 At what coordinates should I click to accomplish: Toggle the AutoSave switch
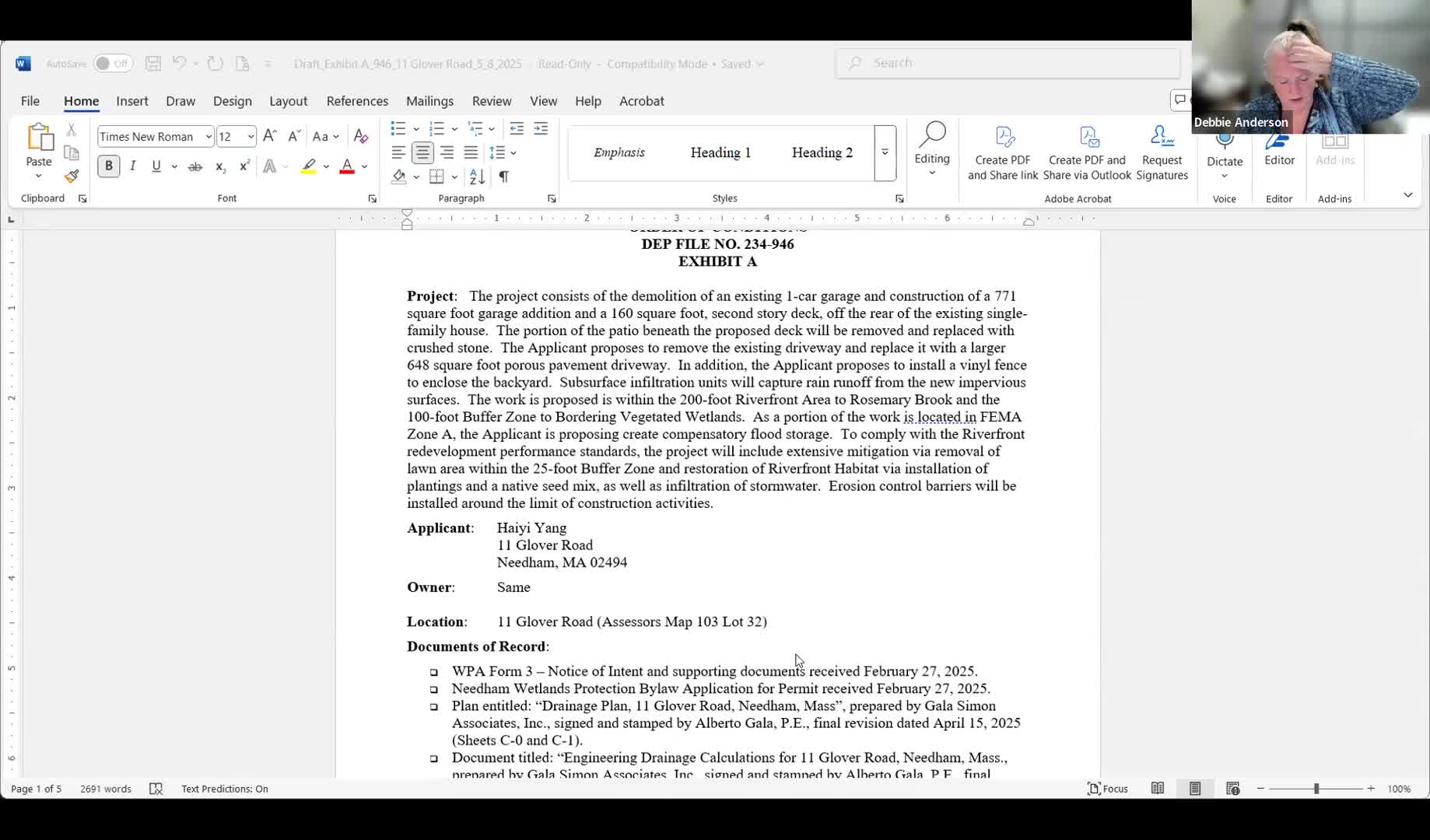113,64
